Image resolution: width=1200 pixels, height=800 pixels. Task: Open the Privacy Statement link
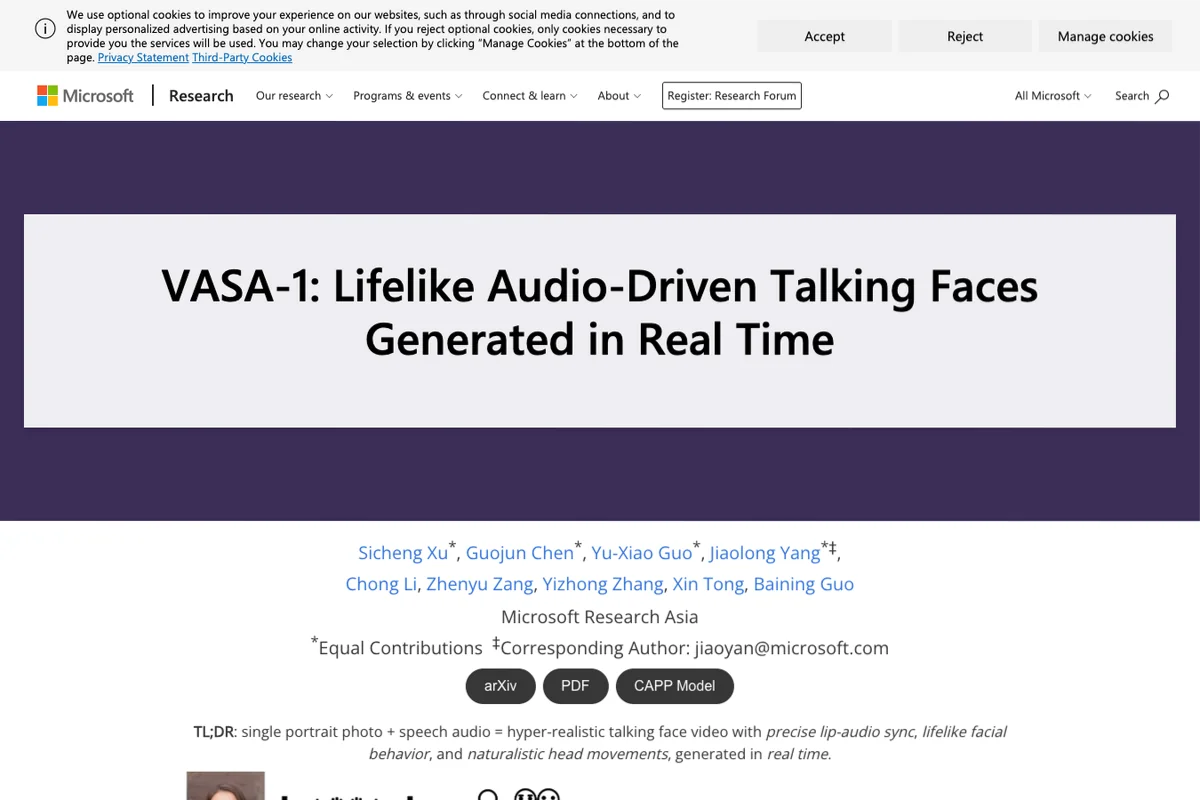(143, 58)
